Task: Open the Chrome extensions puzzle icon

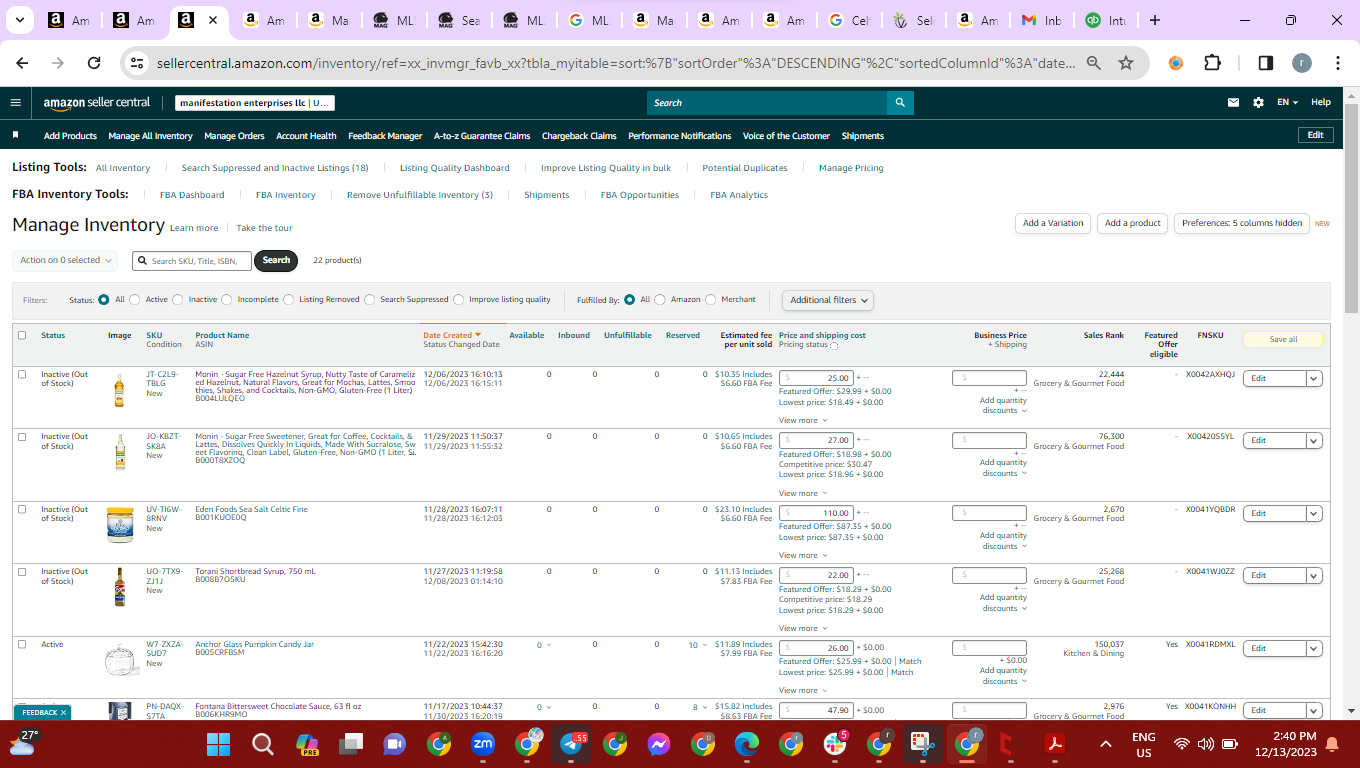Action: [x=1212, y=63]
